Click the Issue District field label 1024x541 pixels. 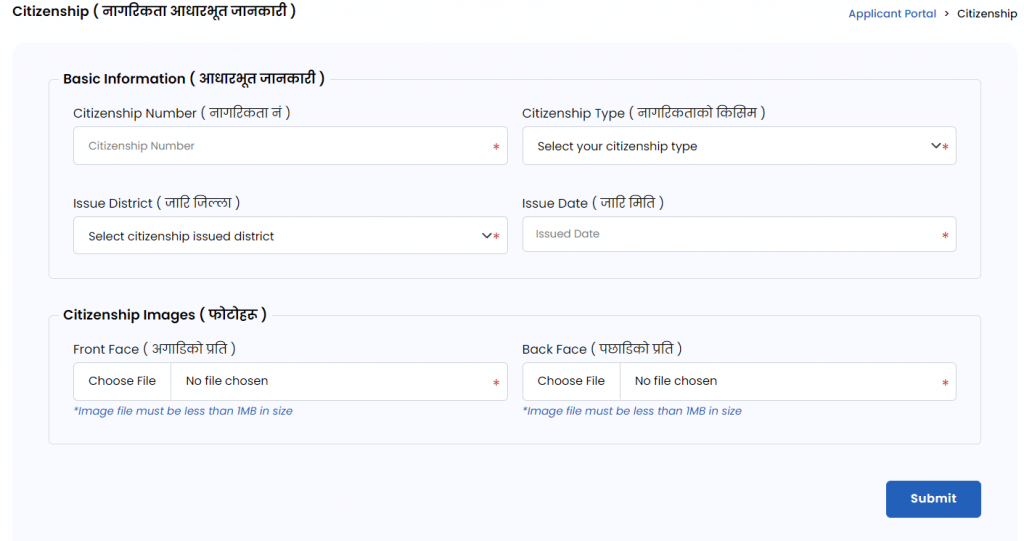[156, 203]
